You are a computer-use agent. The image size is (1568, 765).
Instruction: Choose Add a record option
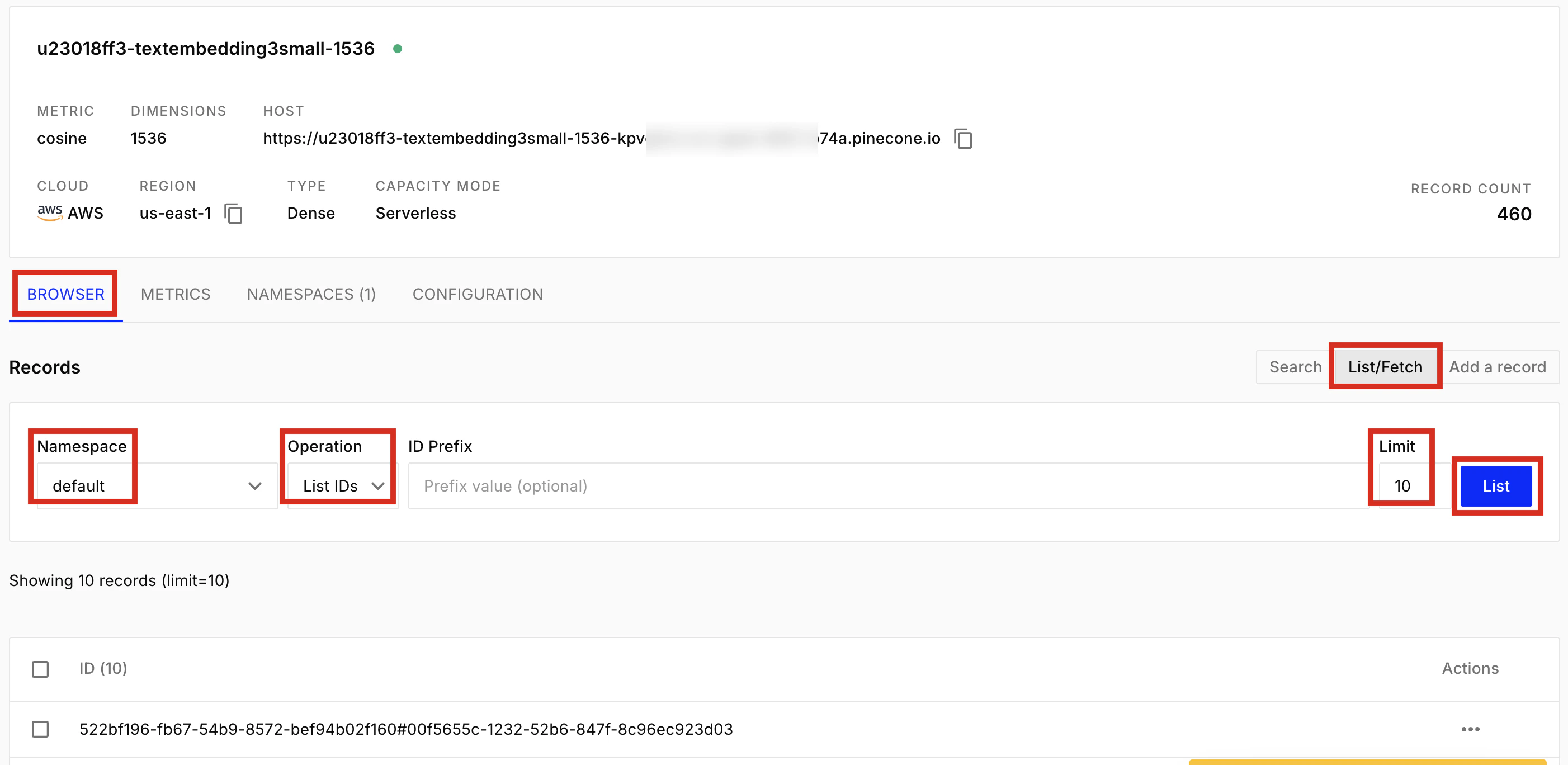tap(1497, 367)
